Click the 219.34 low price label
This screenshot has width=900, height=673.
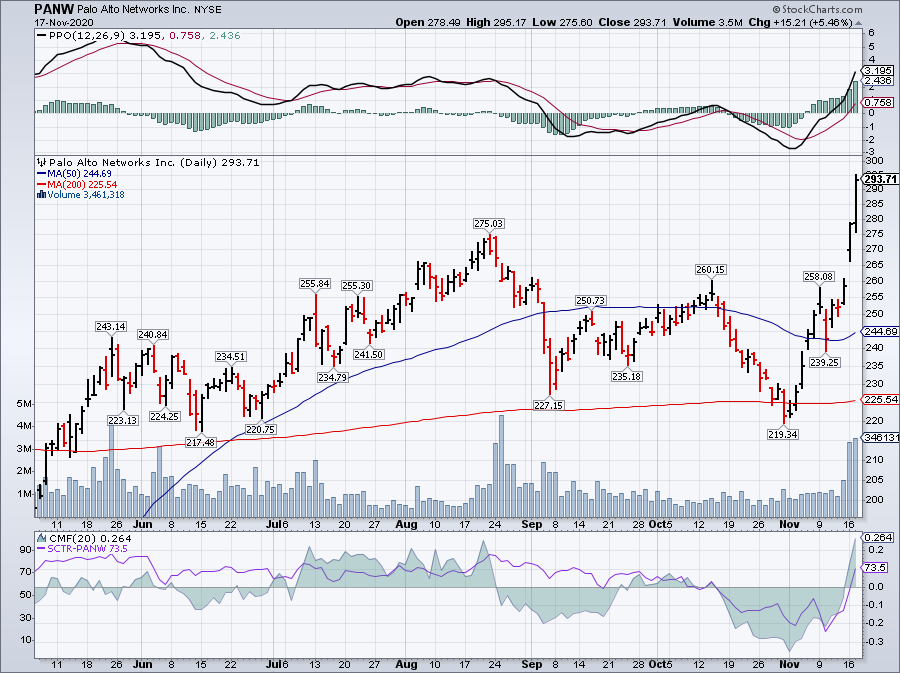[x=783, y=434]
